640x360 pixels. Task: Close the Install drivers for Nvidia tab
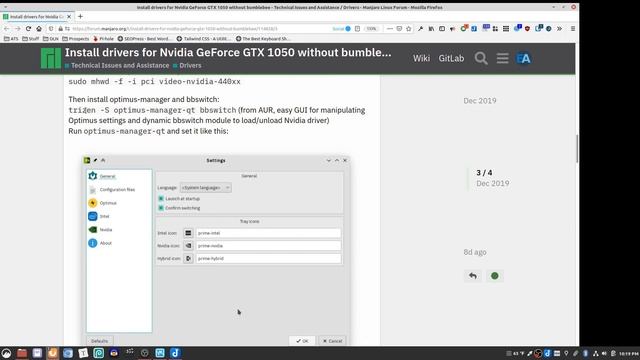tap(69, 16)
